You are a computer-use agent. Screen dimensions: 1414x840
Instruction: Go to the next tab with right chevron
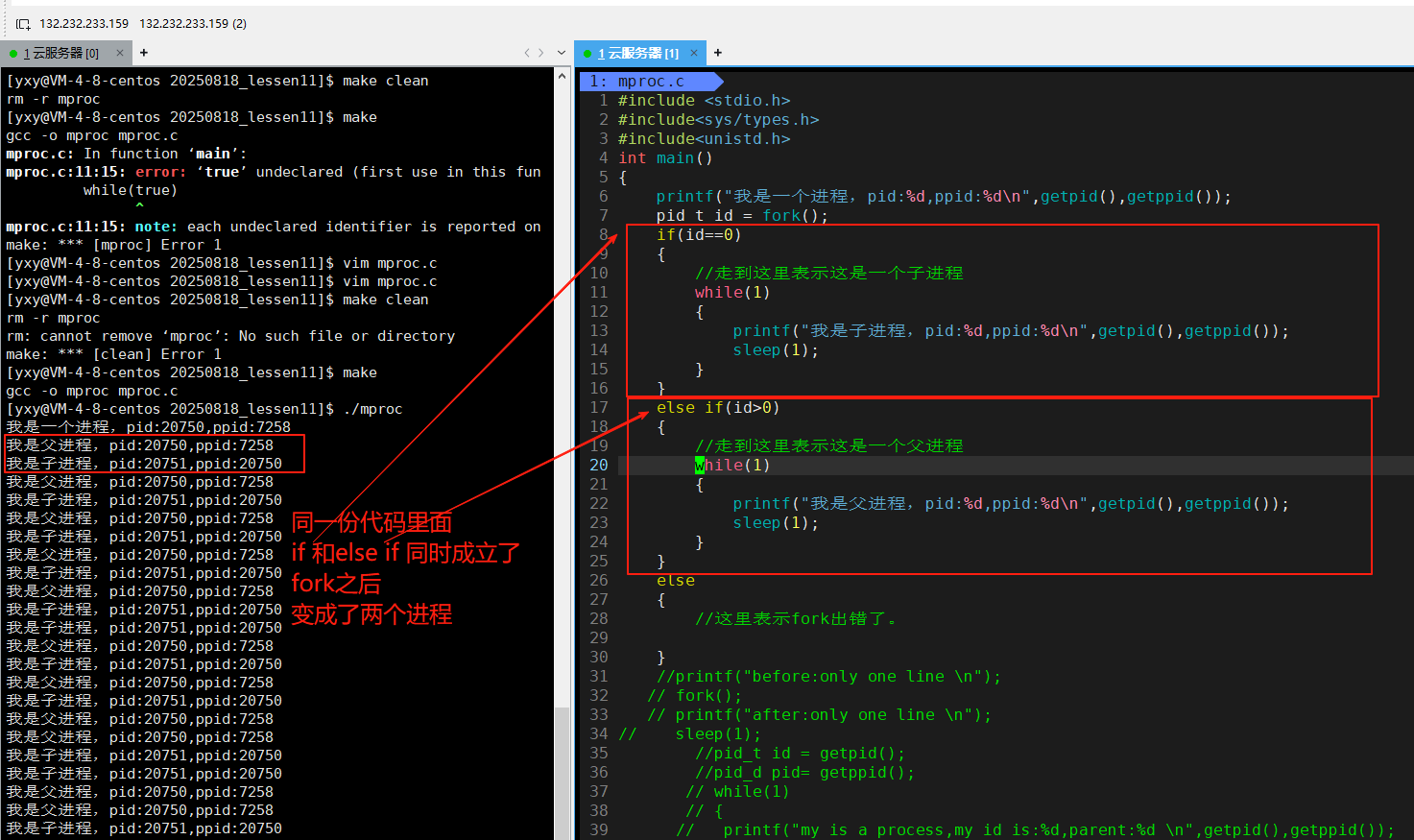[x=541, y=53]
